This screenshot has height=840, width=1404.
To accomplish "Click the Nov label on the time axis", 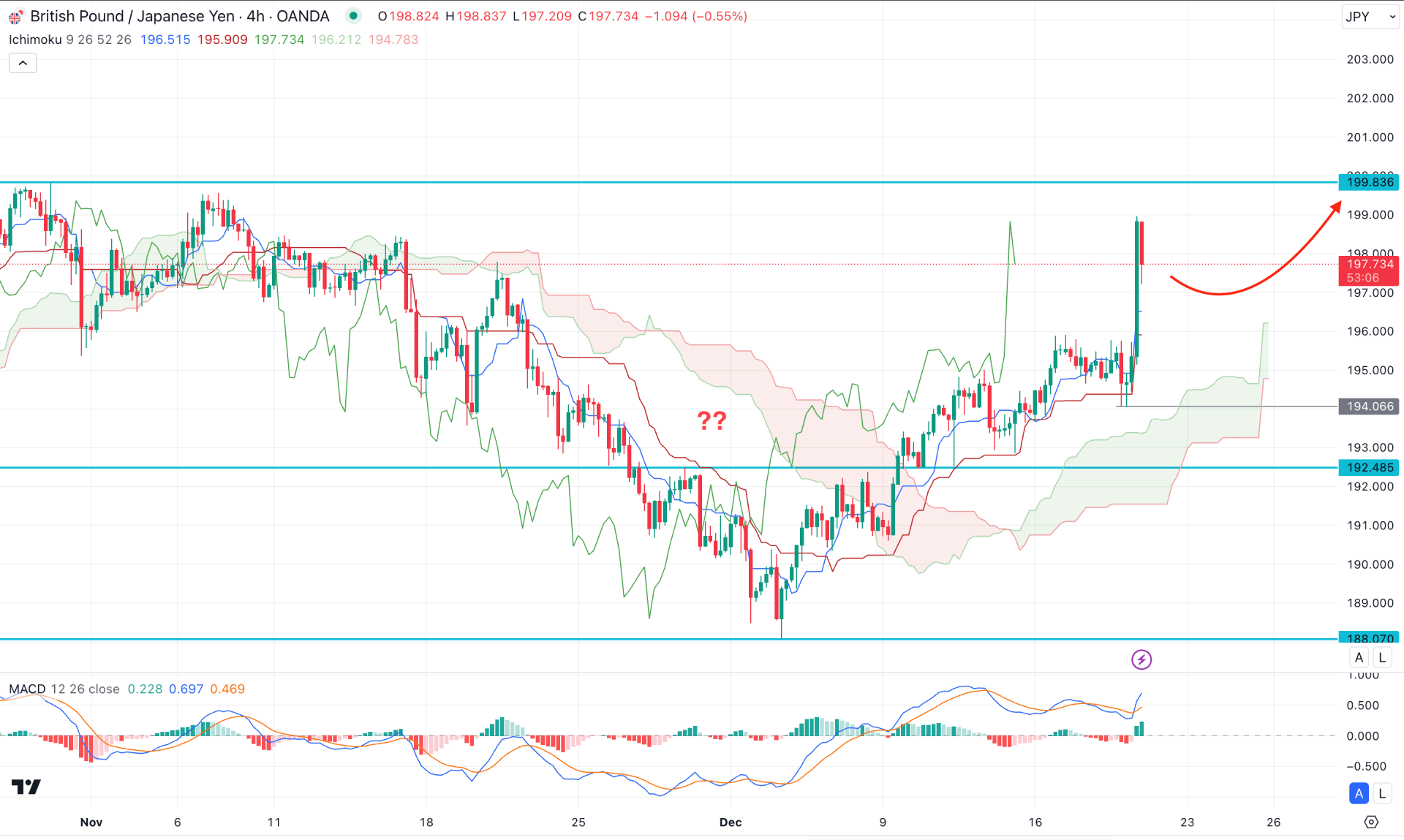I will [91, 822].
